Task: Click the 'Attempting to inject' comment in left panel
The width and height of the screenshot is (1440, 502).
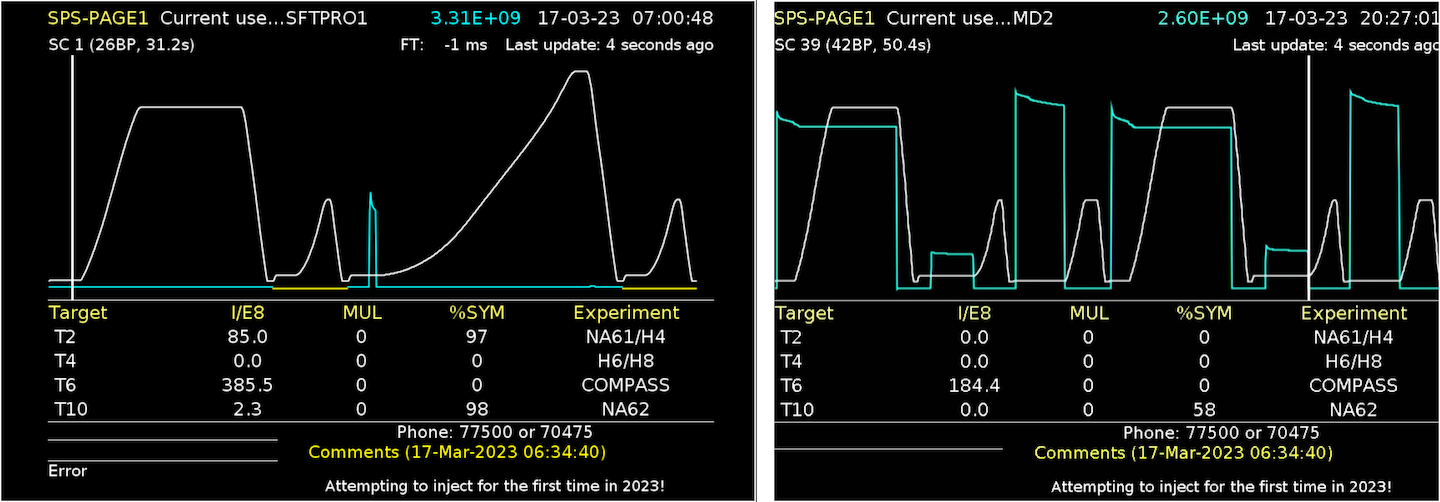Action: pos(495,486)
